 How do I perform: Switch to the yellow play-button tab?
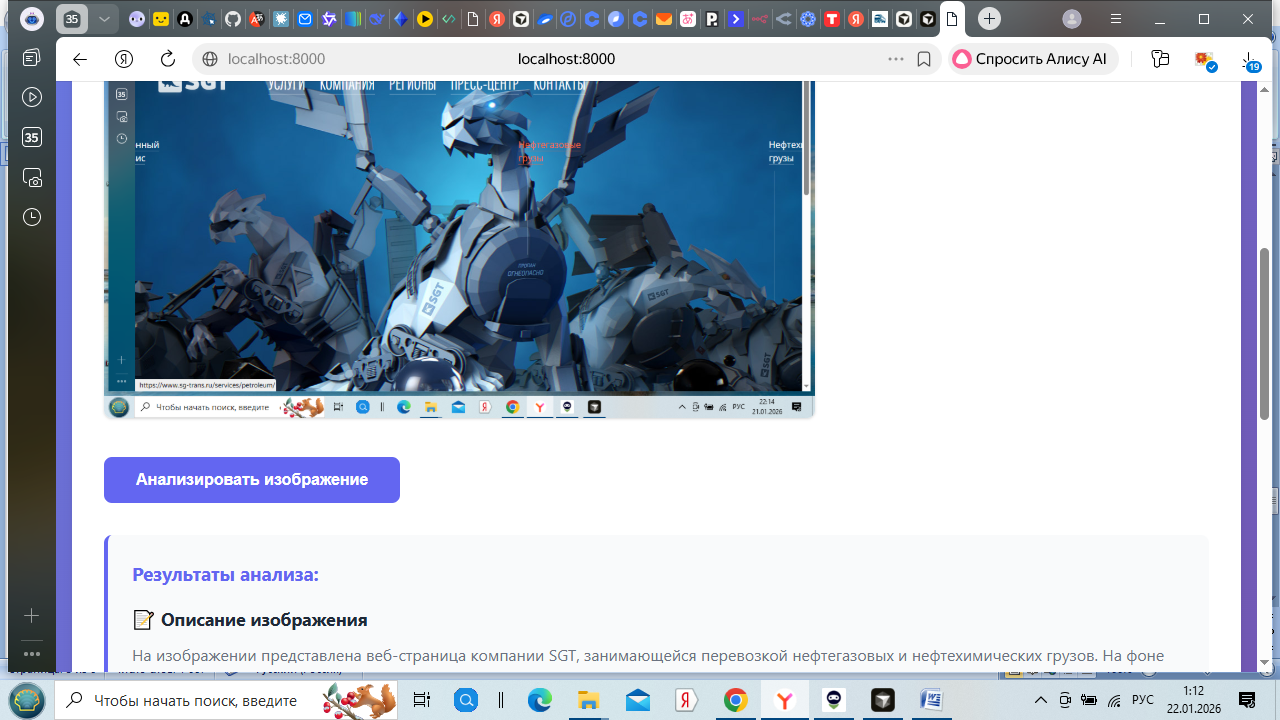click(x=425, y=19)
